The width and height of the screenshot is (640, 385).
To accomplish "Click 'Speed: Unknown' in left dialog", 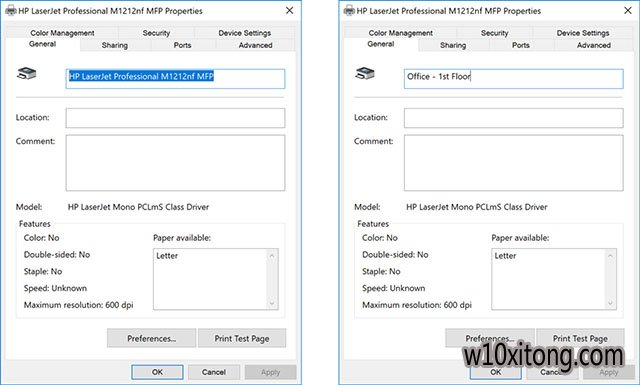I will point(55,288).
